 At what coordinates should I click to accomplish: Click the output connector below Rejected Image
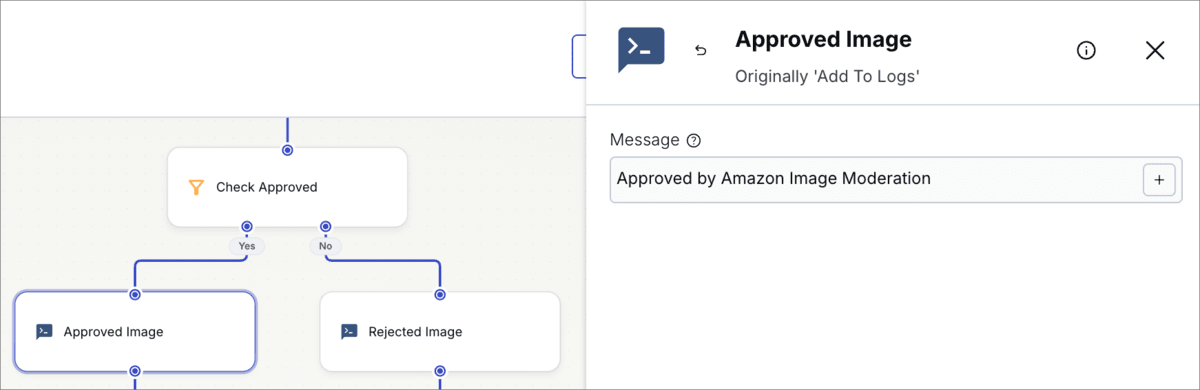tap(440, 371)
